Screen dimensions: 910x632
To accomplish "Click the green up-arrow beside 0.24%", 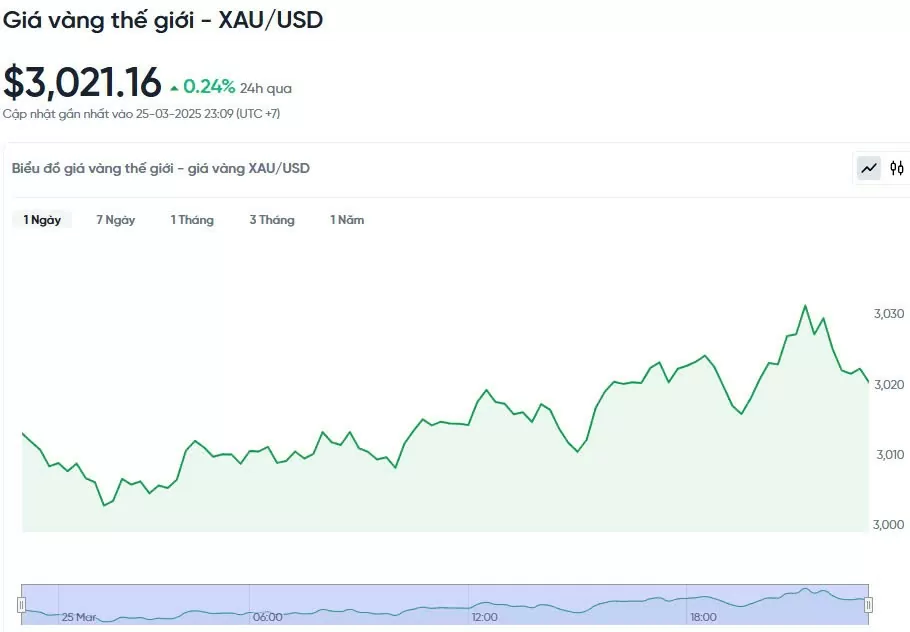I will coord(174,88).
